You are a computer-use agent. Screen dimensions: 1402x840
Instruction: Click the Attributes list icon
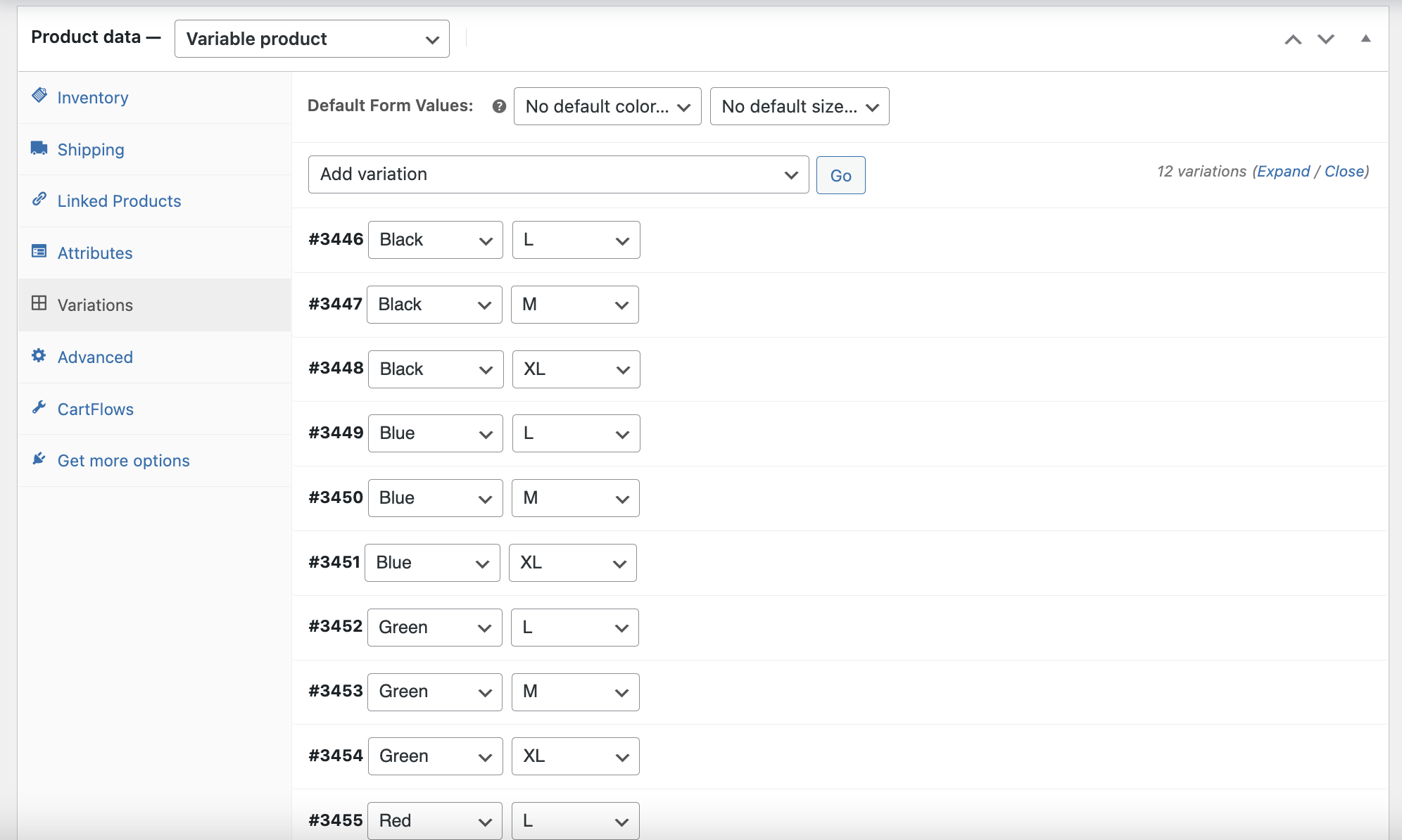pos(39,251)
